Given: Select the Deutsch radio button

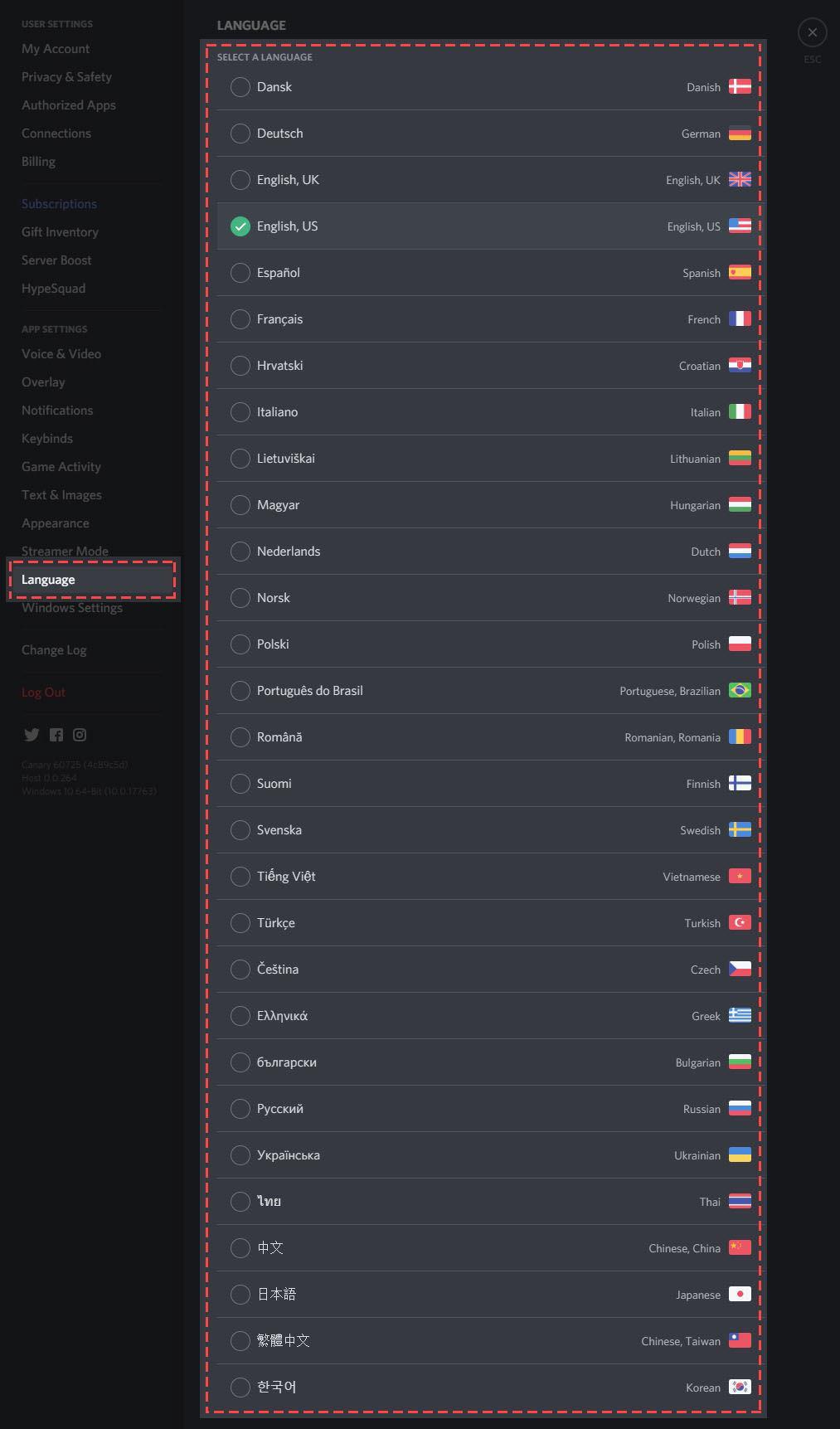Looking at the screenshot, I should tap(240, 134).
